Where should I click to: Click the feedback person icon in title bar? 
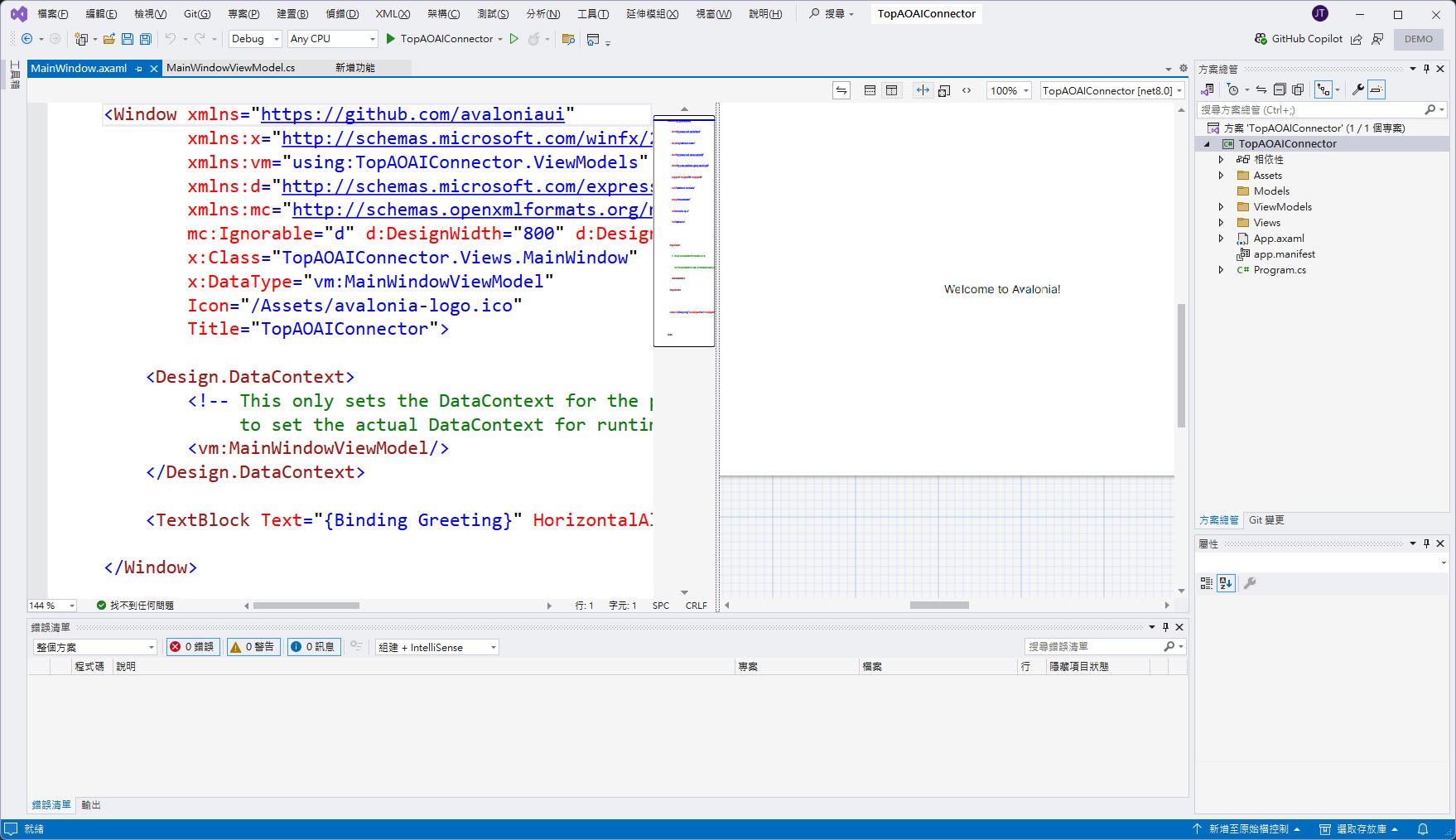pos(1377,39)
